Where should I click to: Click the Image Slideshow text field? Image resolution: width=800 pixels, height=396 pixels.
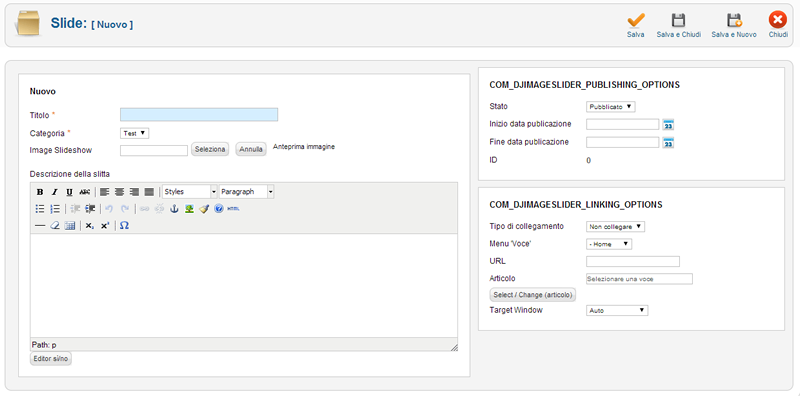pyautogui.click(x=154, y=151)
